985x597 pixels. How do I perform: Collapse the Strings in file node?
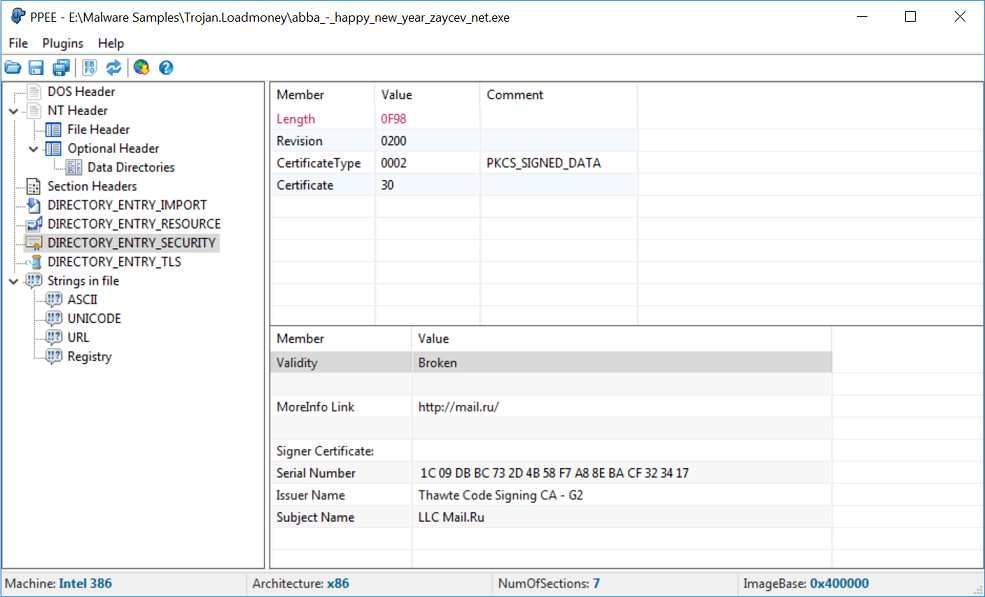point(13,281)
